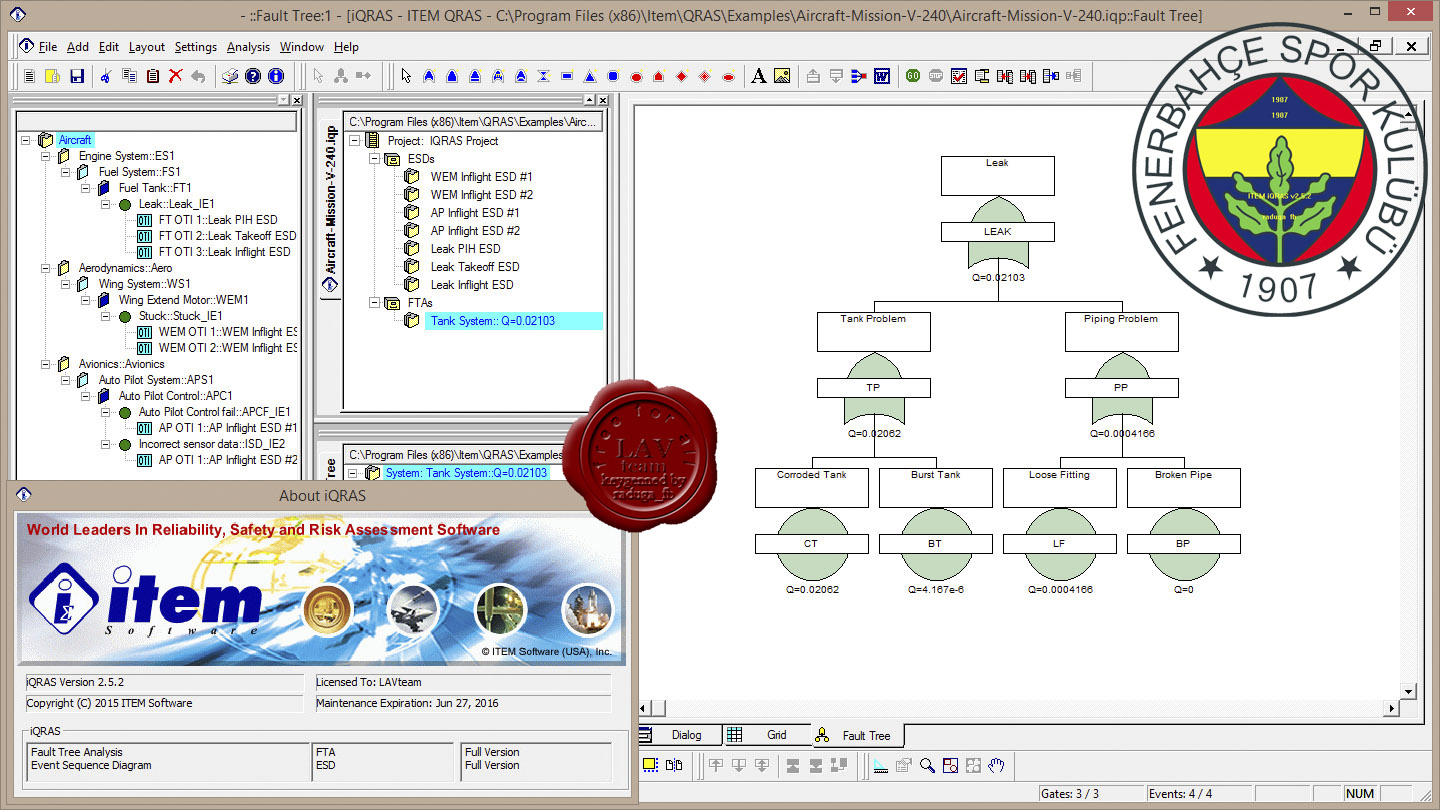Click the Print toolbar icon

point(229,75)
